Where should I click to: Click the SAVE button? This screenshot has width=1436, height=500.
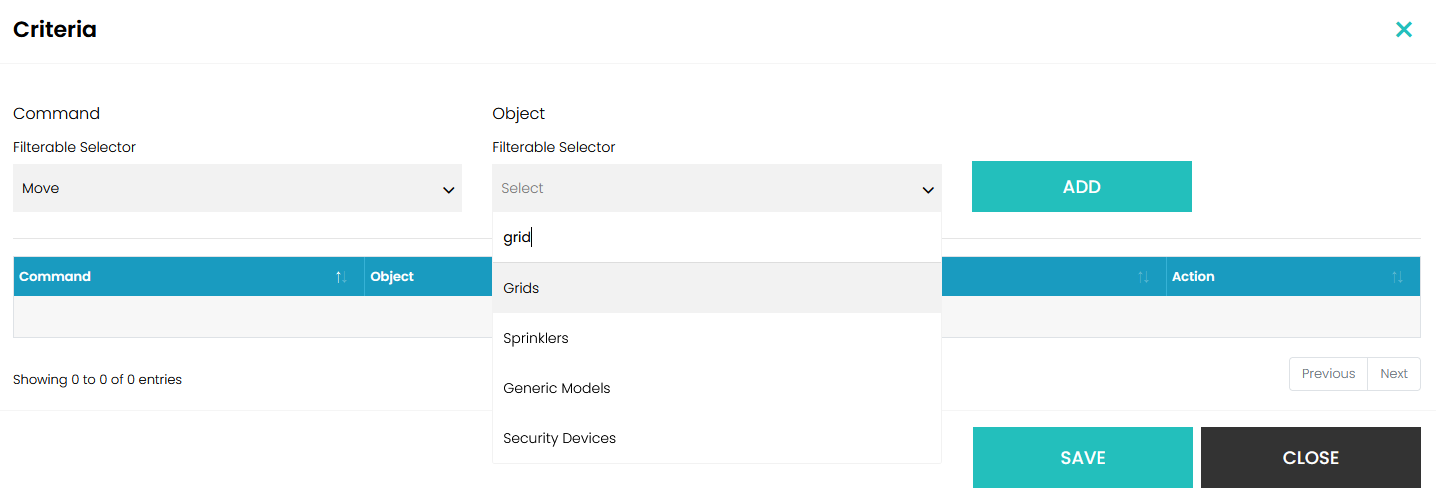pyautogui.click(x=1082, y=458)
